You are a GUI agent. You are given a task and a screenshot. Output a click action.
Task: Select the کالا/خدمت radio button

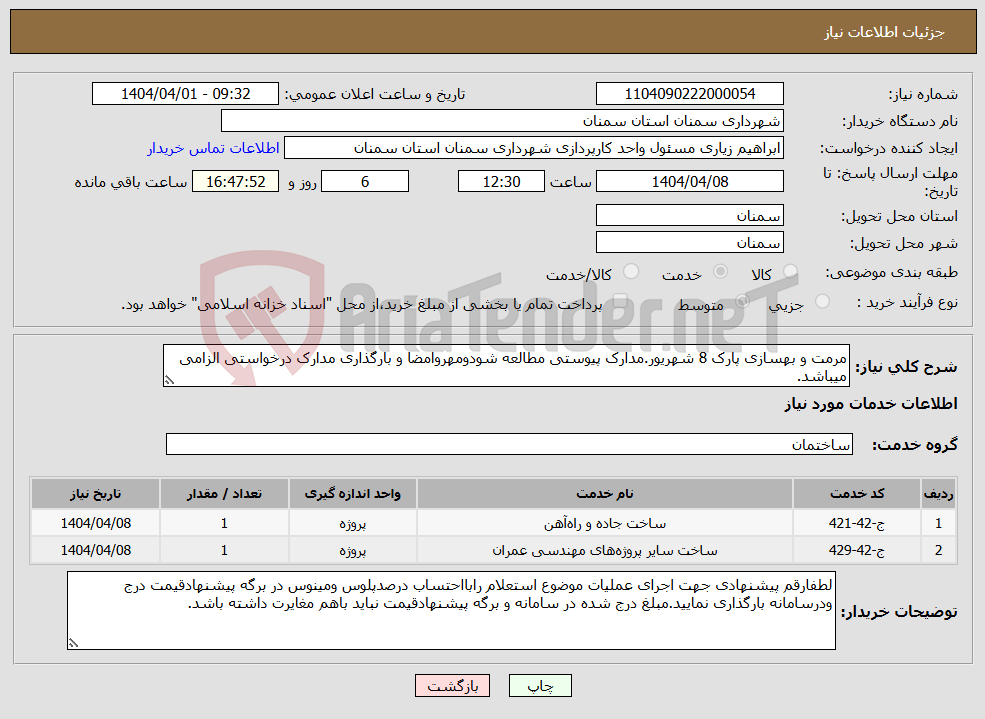630,271
